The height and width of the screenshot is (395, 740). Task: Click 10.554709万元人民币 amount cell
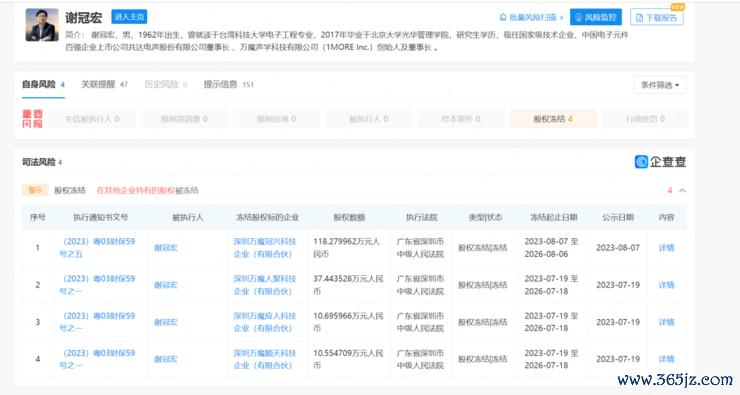click(348, 359)
